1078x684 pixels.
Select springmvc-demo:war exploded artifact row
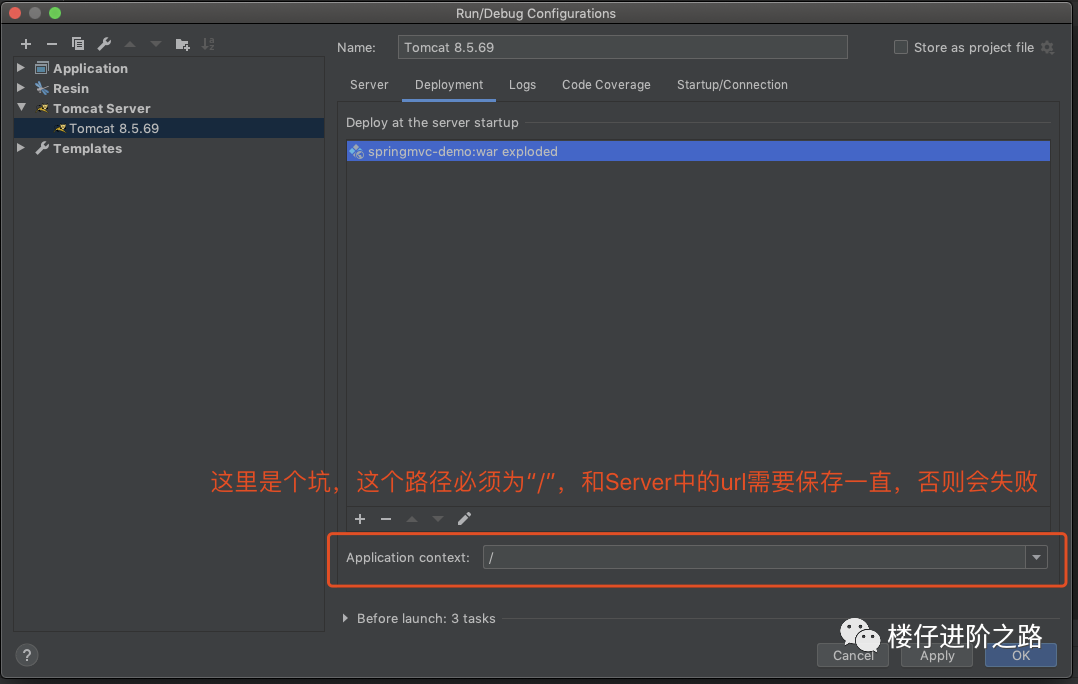(x=698, y=151)
